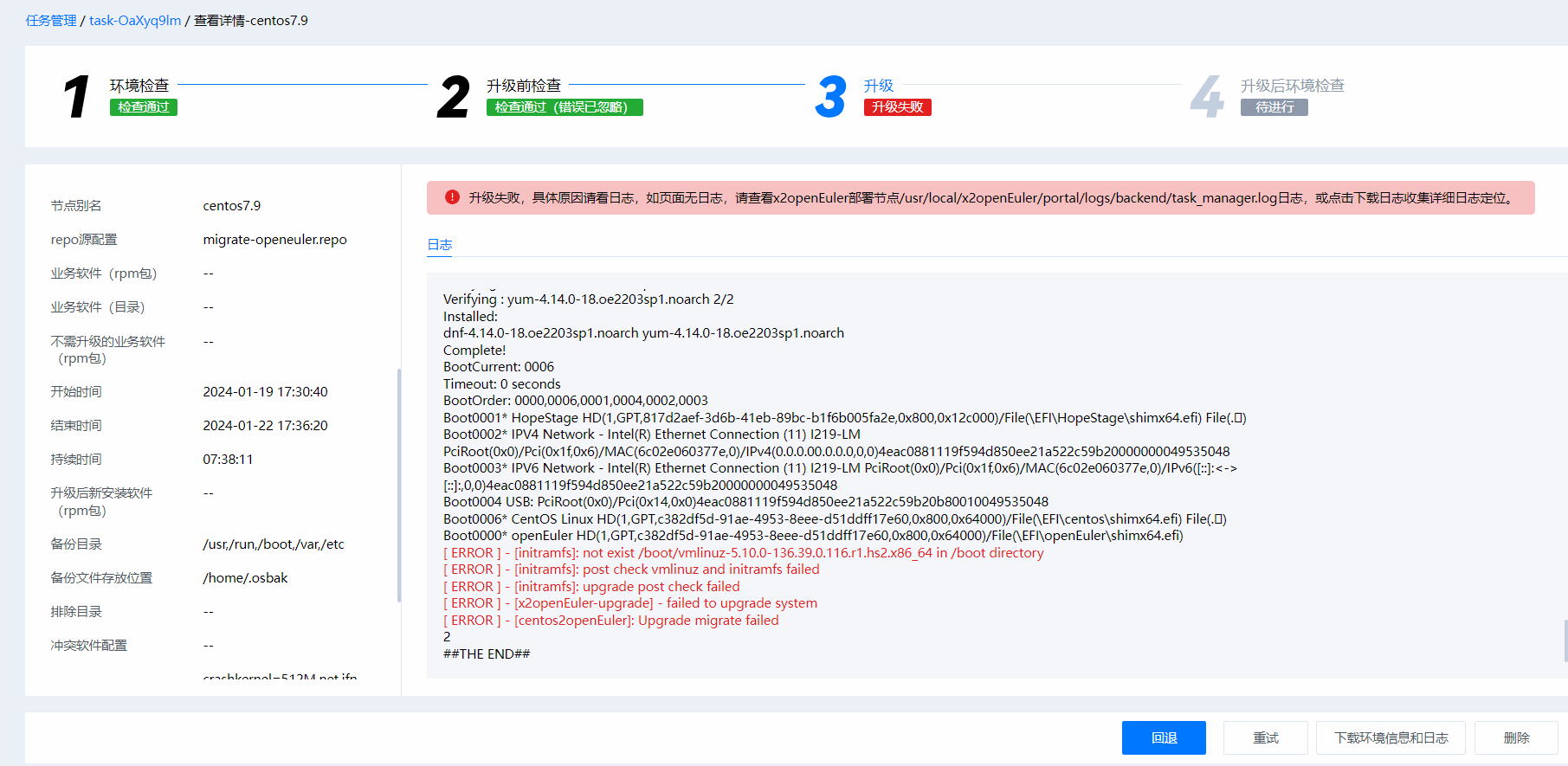Click the red 升级失败 status badge
Image resolution: width=1568 pixels, height=766 pixels.
coord(897,107)
